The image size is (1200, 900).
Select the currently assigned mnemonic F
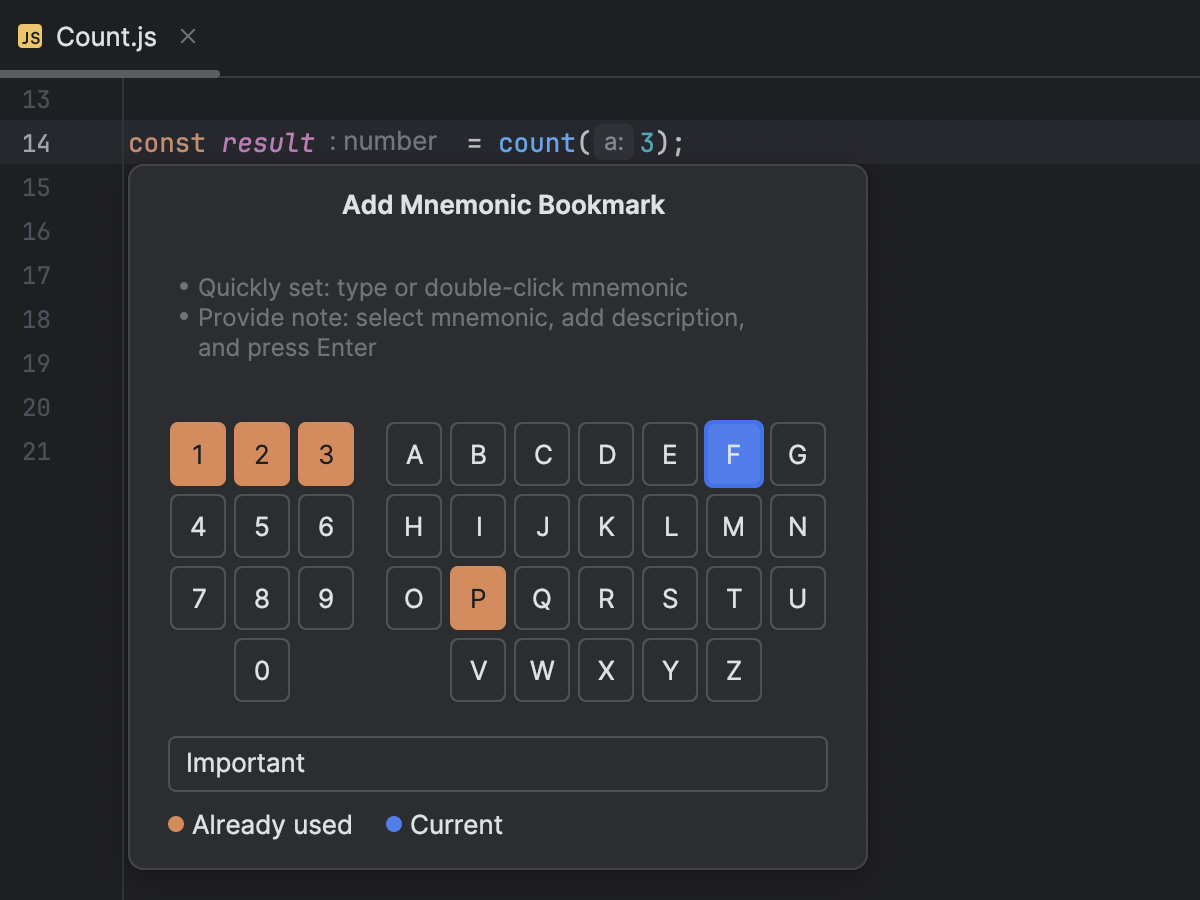(x=734, y=454)
